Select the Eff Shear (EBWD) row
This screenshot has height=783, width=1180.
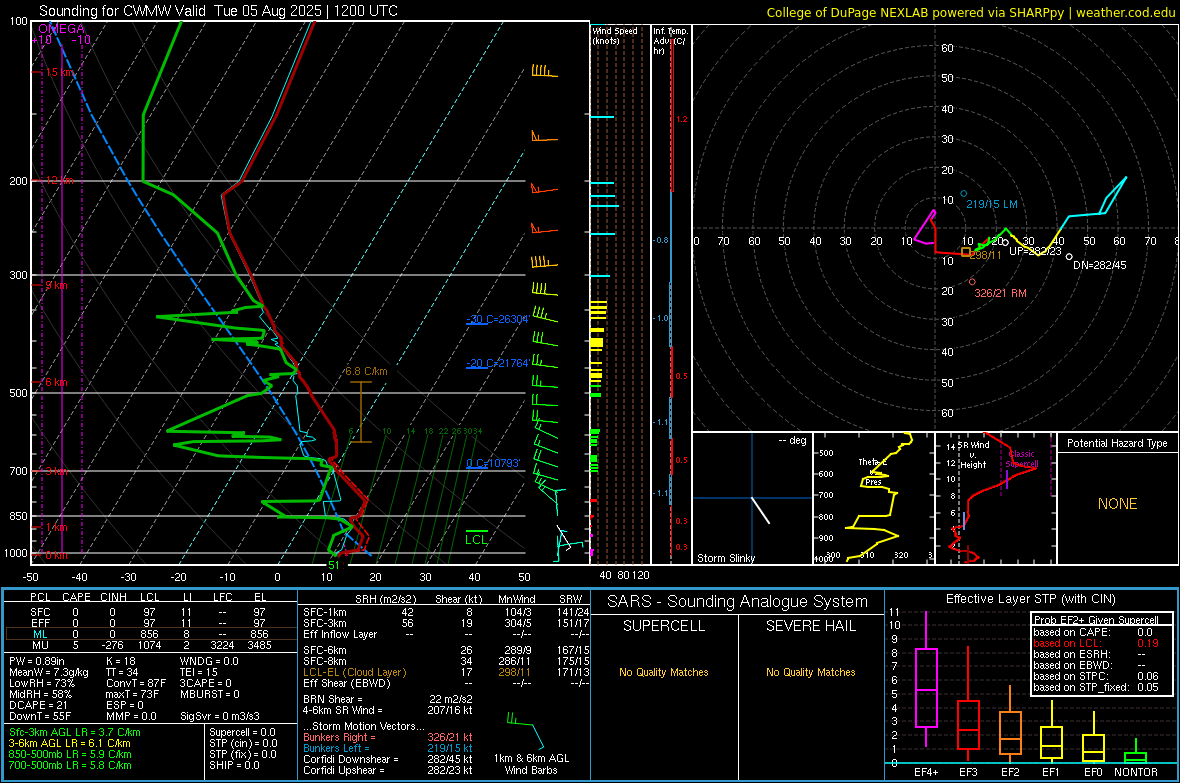coord(446,683)
